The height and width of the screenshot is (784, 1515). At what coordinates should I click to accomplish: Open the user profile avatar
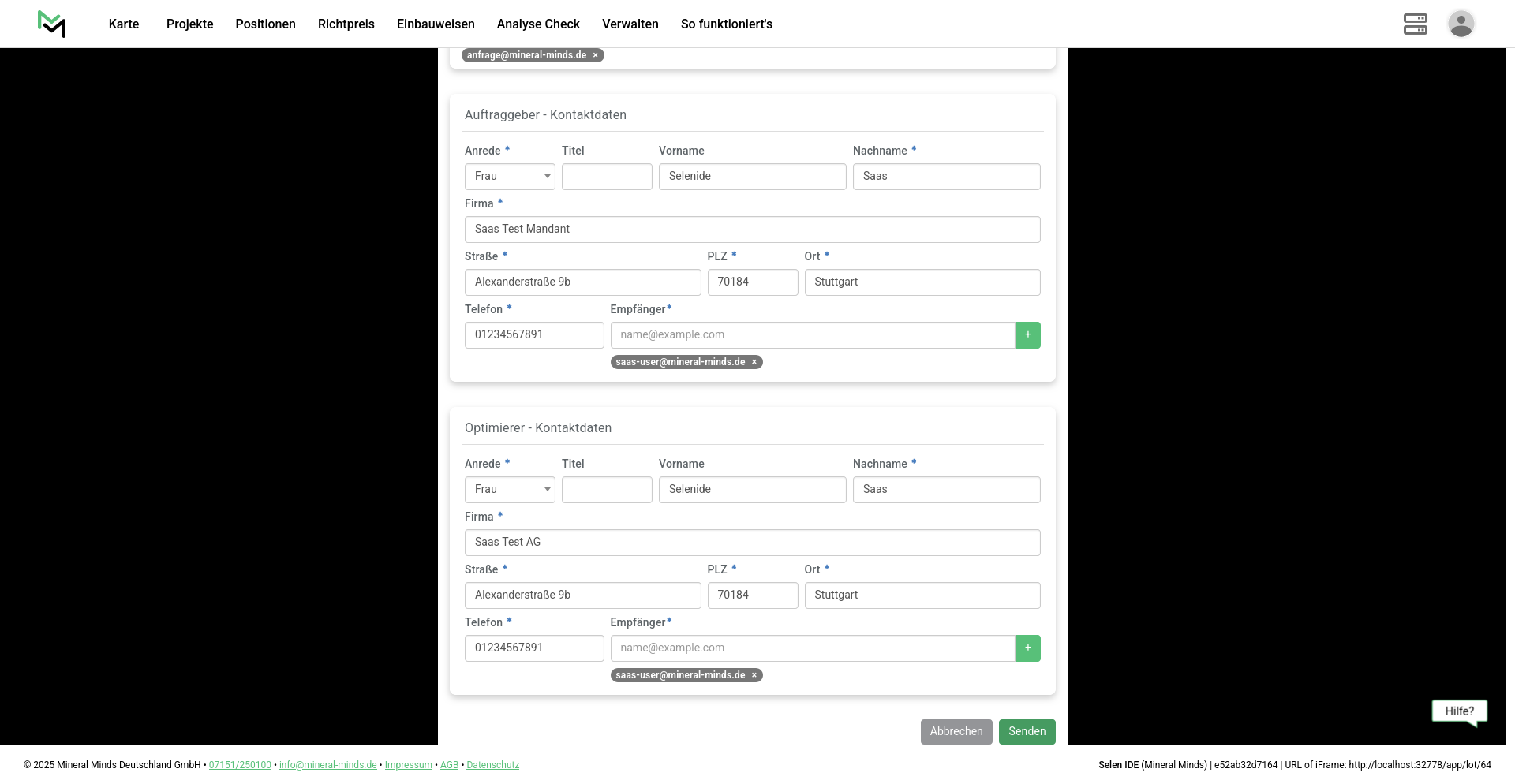click(x=1461, y=24)
